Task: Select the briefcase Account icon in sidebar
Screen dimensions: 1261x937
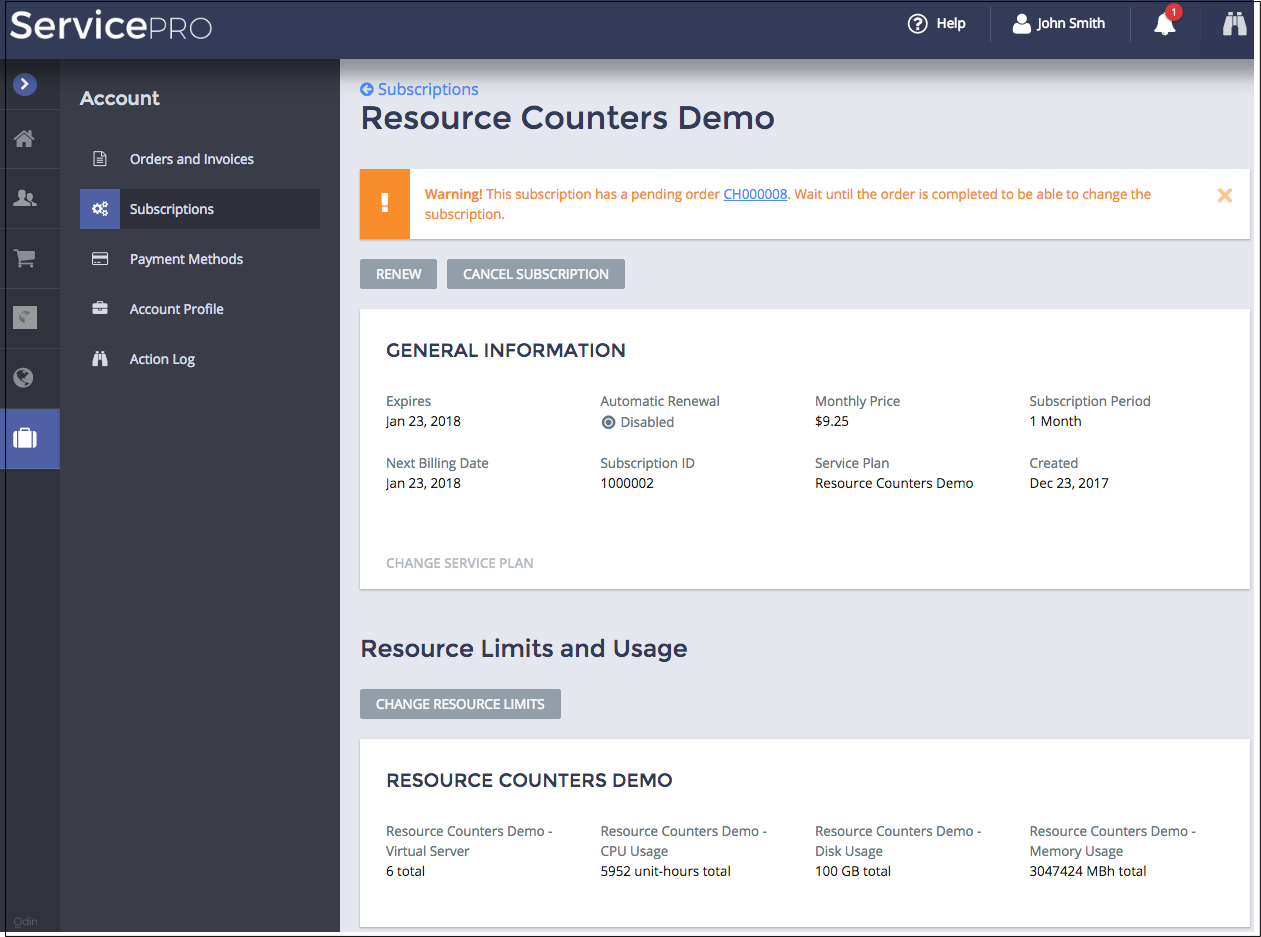Action: click(x=25, y=438)
